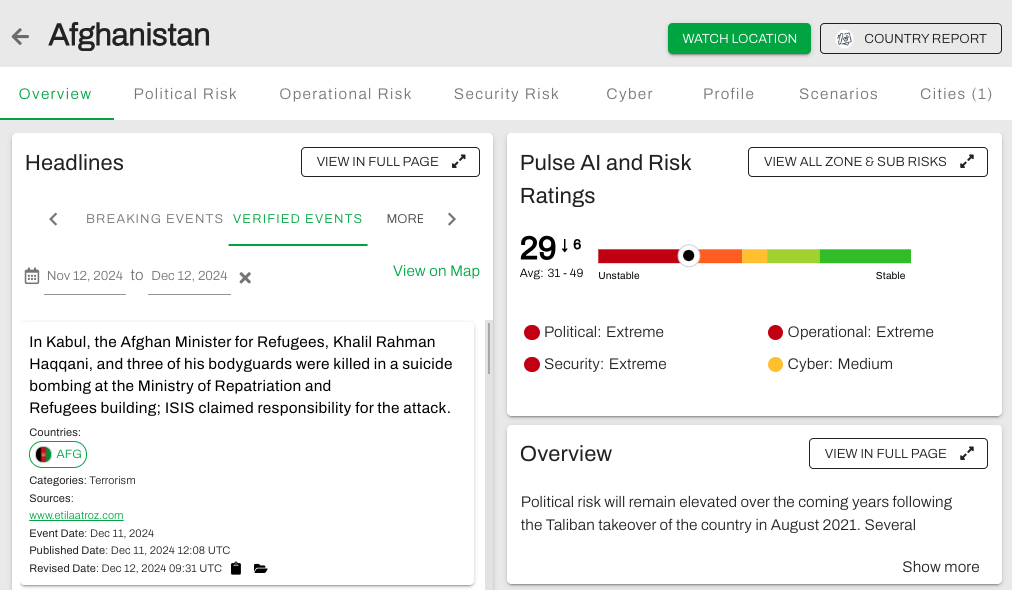The width and height of the screenshot is (1012, 590).
Task: Expand Headlines with View In Full Page
Action: tap(390, 162)
